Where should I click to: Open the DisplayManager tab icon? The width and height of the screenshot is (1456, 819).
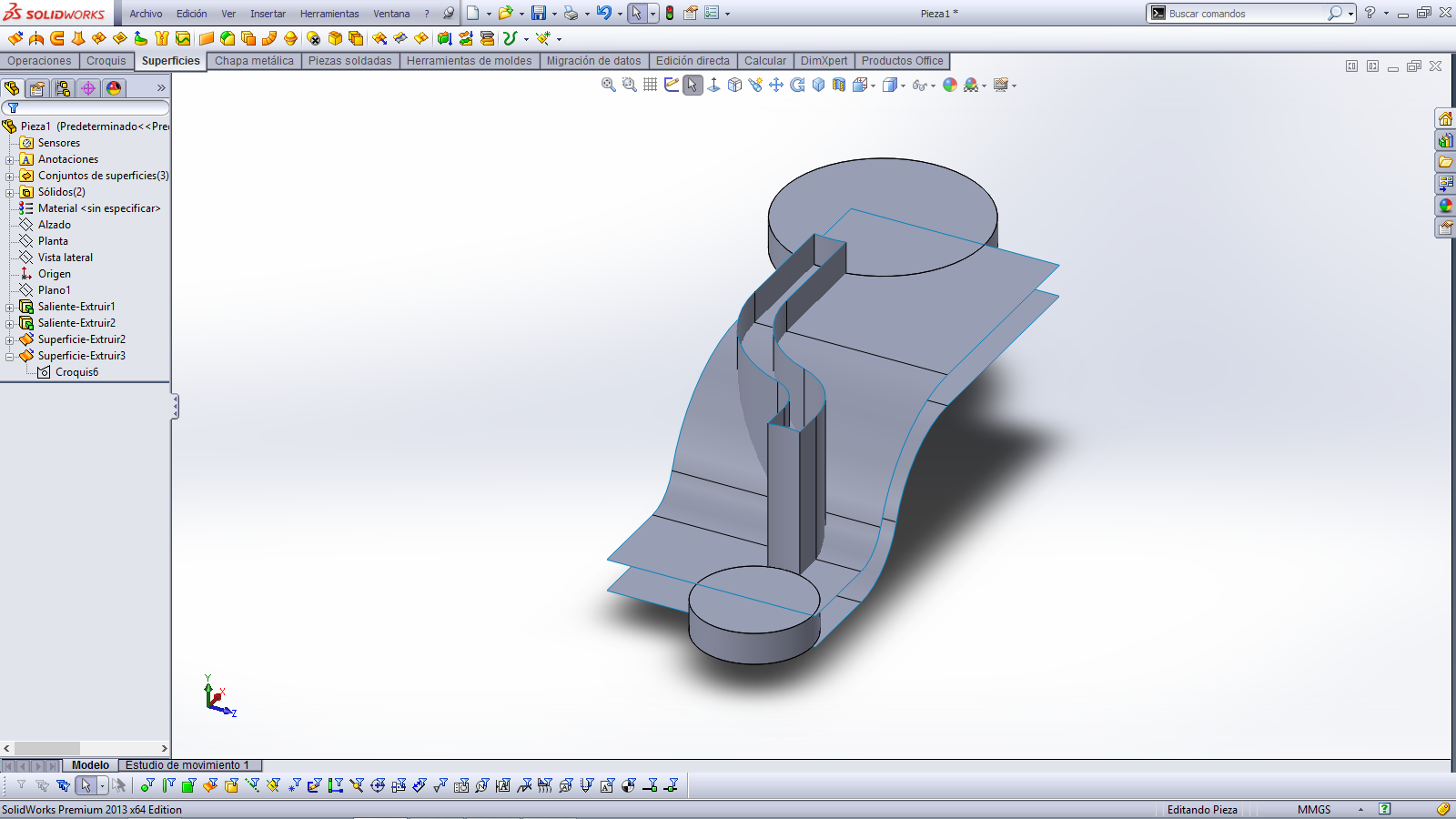coord(114,88)
